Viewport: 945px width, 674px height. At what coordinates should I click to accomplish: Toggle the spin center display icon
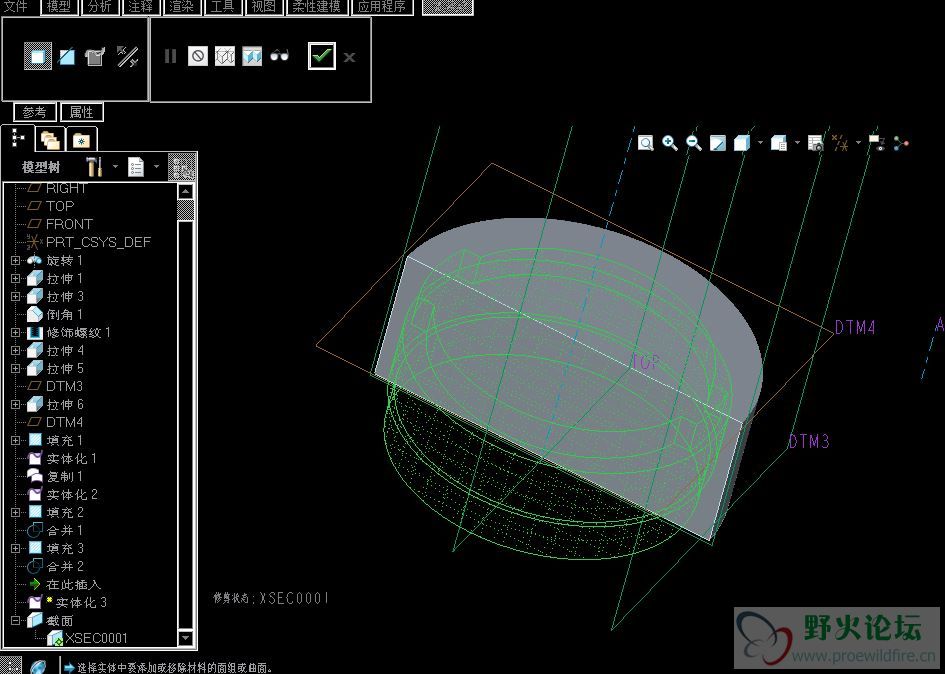(900, 143)
